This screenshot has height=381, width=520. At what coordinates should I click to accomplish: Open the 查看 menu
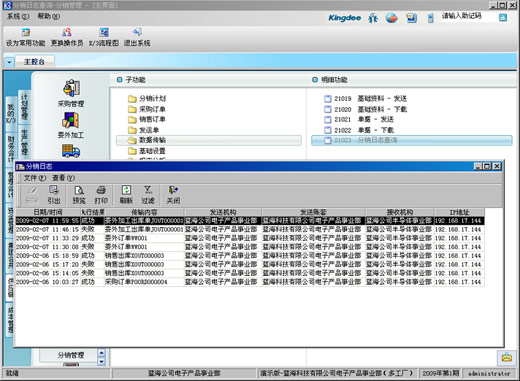(63, 178)
